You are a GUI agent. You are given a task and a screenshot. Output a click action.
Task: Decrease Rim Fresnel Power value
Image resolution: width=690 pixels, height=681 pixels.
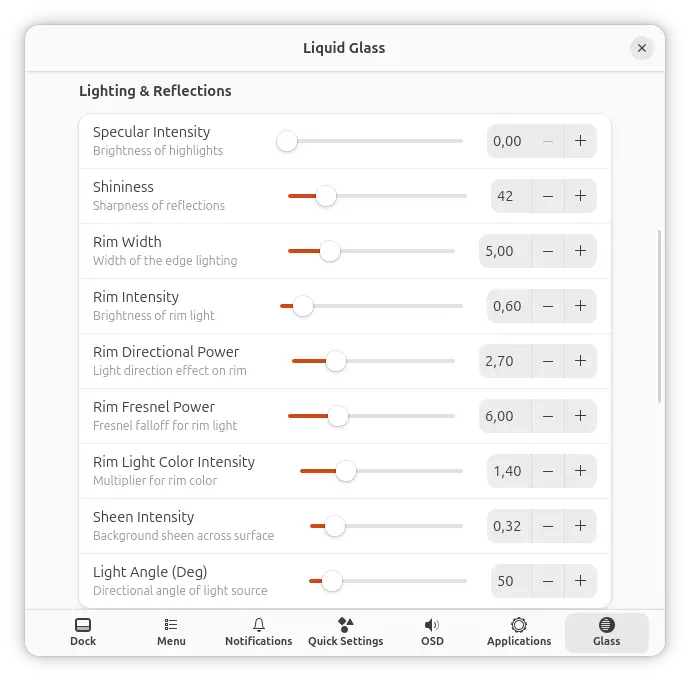(548, 416)
